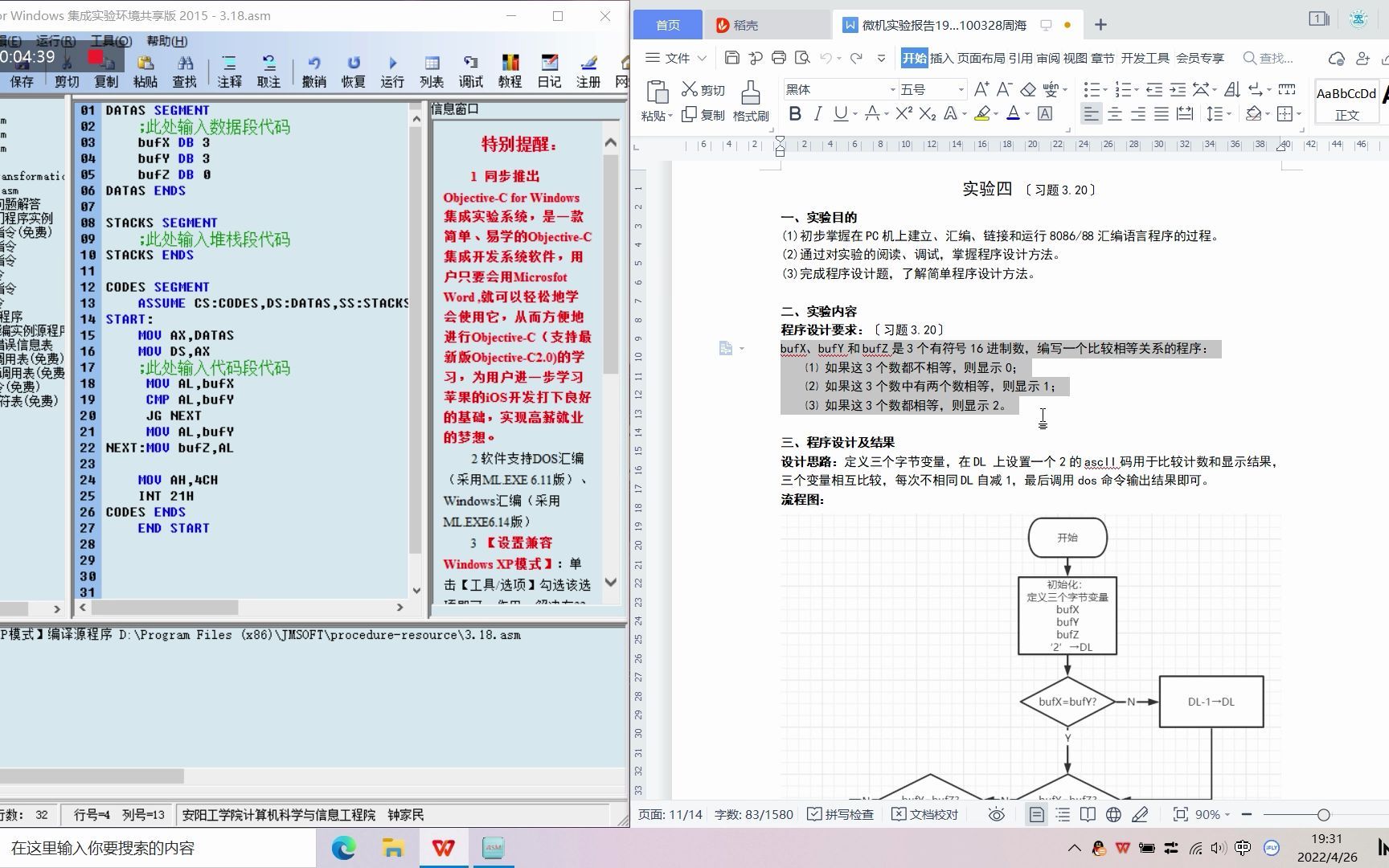Select left text alignment in WPS
This screenshot has height=868, width=1389.
pyautogui.click(x=1091, y=114)
